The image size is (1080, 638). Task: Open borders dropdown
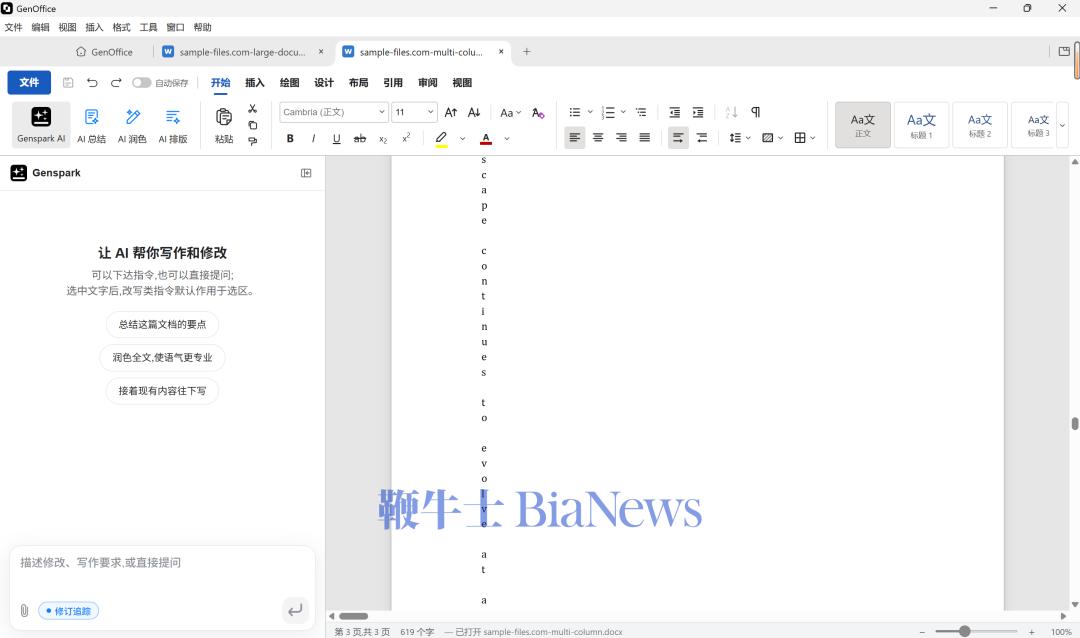coord(804,138)
